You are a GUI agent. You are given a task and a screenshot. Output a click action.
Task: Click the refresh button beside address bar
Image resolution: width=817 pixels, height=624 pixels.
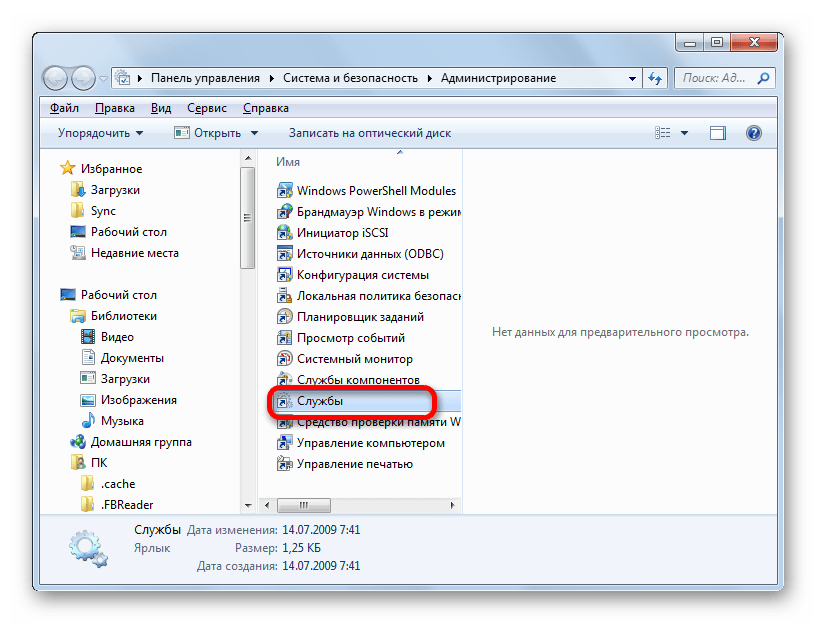[656, 78]
